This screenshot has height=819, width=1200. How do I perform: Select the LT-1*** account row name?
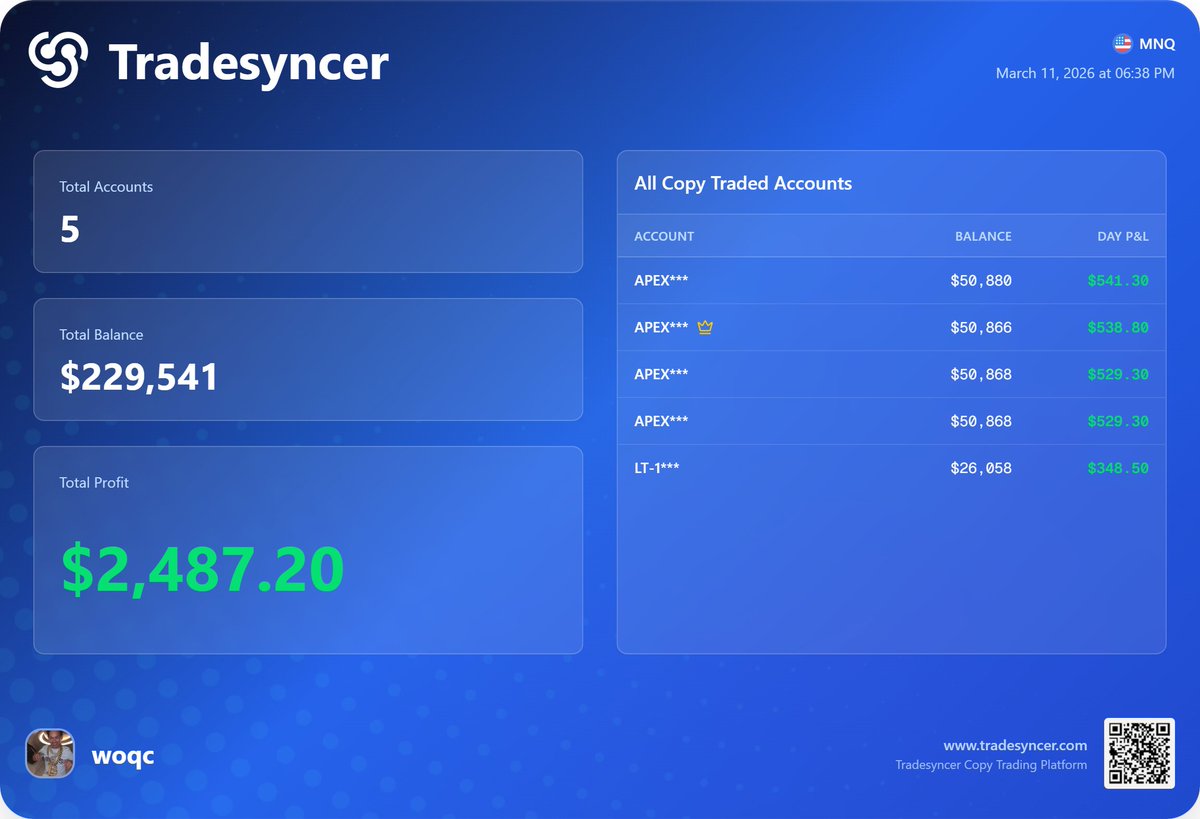point(657,468)
